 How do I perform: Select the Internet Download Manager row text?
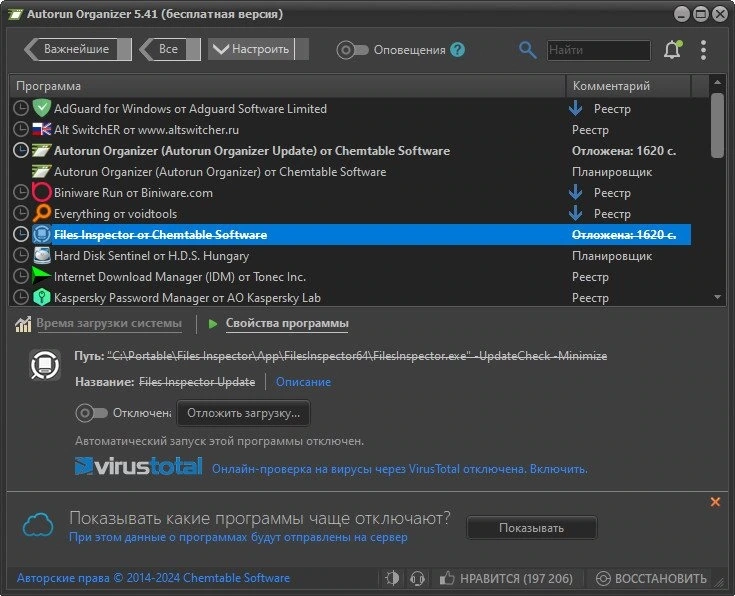(x=180, y=277)
